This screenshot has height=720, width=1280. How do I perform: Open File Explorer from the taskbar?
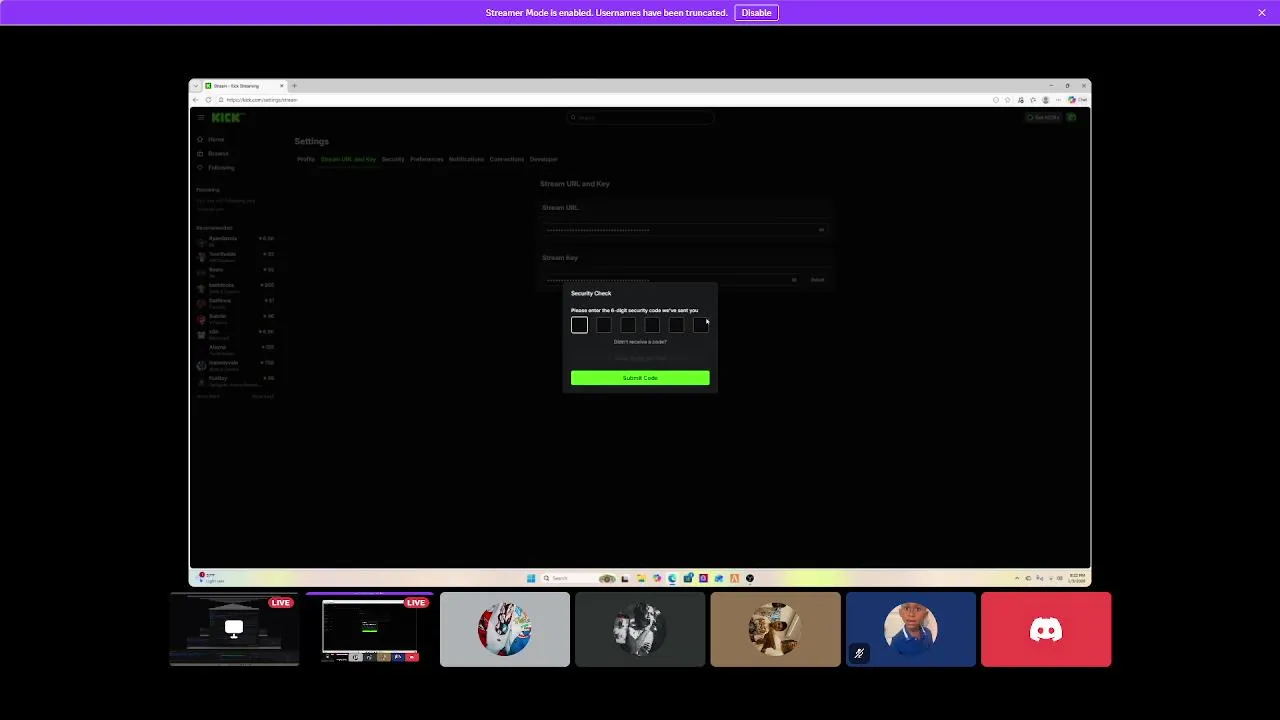coord(641,578)
